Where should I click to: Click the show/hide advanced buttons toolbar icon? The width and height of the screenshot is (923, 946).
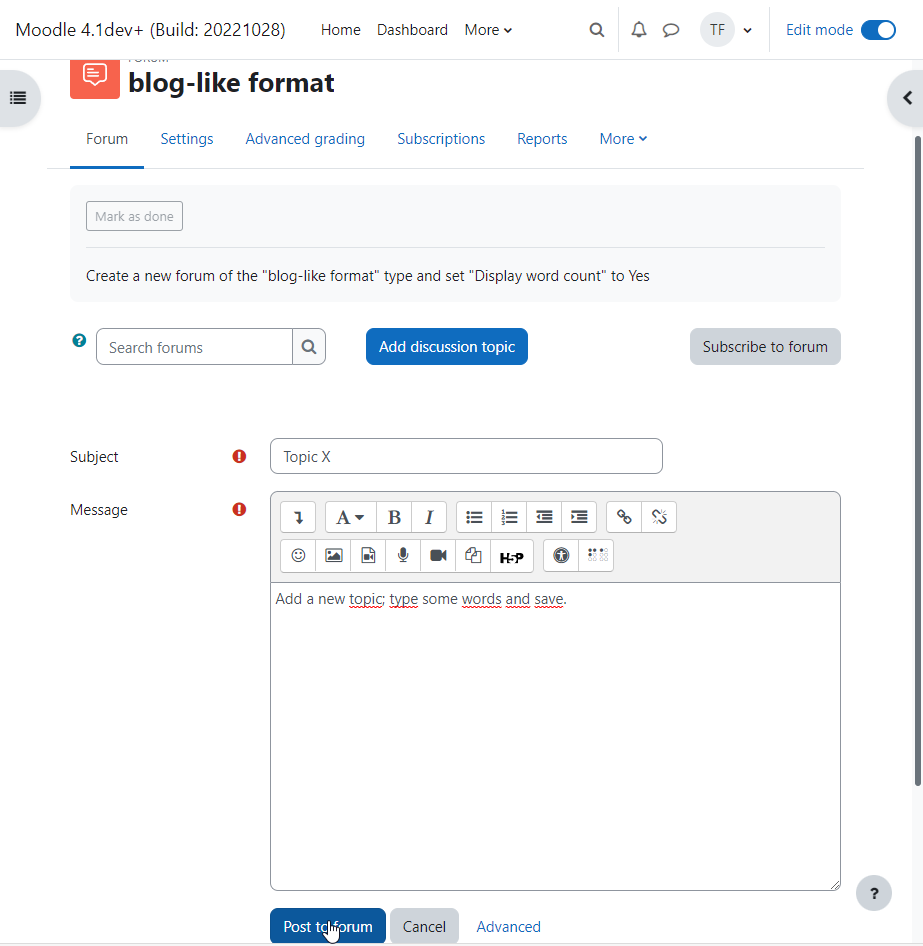point(298,517)
